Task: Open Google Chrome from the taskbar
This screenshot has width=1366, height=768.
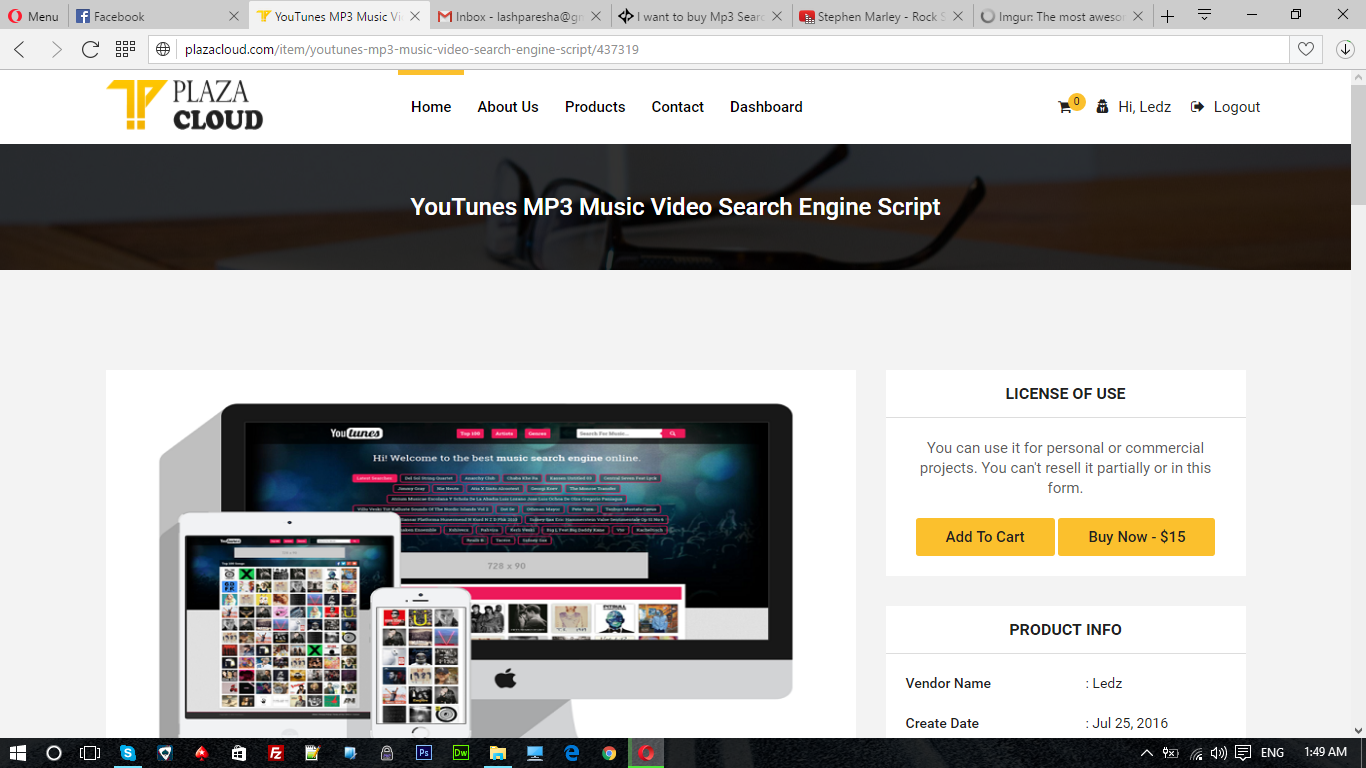Action: (609, 753)
